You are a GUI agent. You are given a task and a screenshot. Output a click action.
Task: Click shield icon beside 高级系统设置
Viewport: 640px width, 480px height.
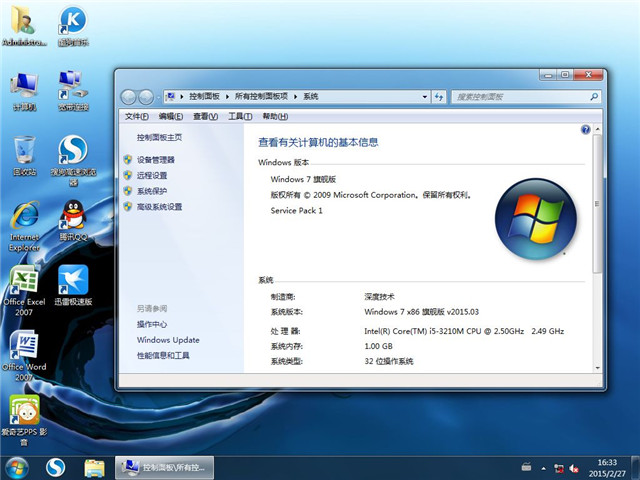tap(128, 207)
